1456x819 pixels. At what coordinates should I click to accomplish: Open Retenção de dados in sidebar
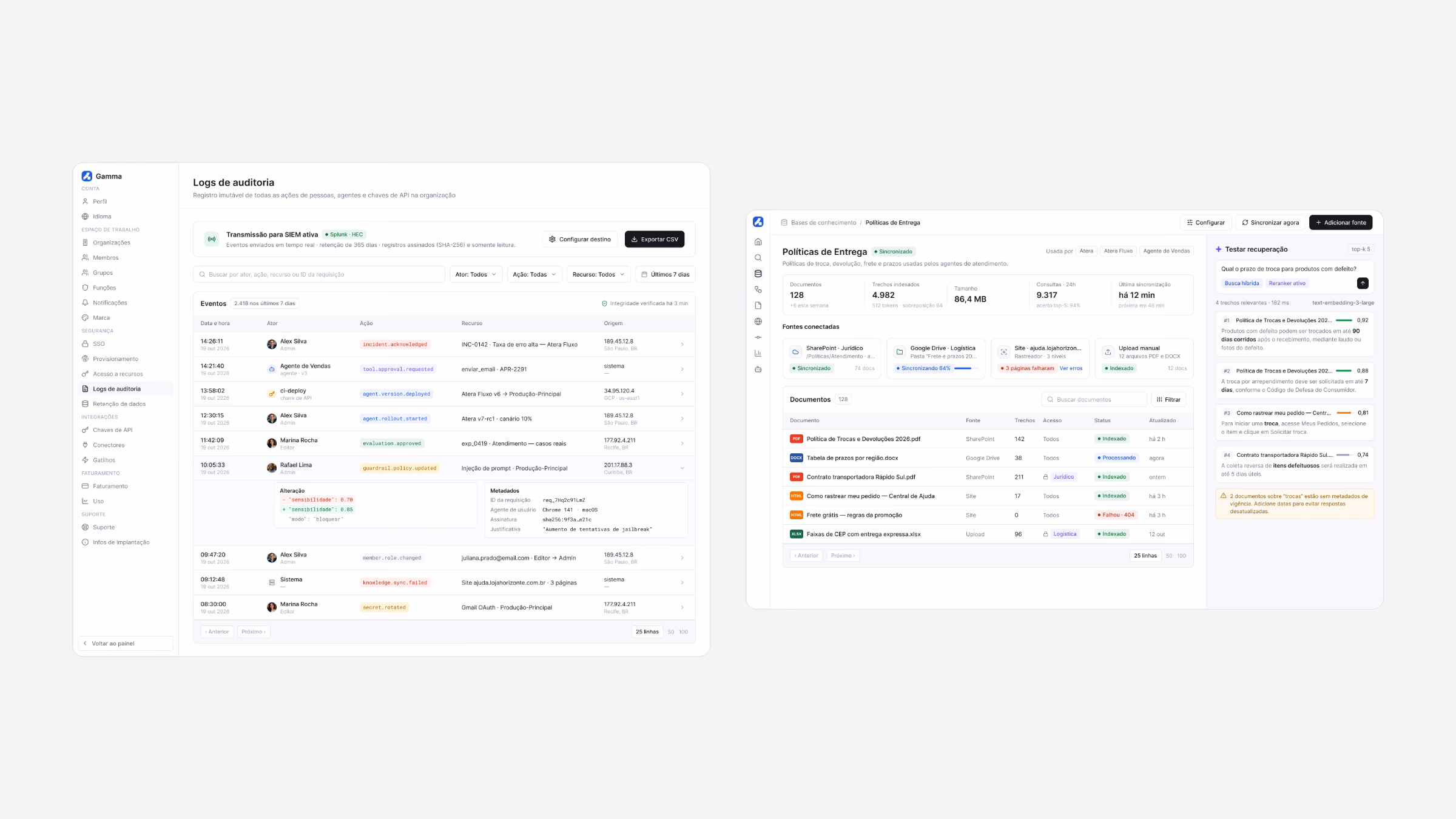(126, 404)
